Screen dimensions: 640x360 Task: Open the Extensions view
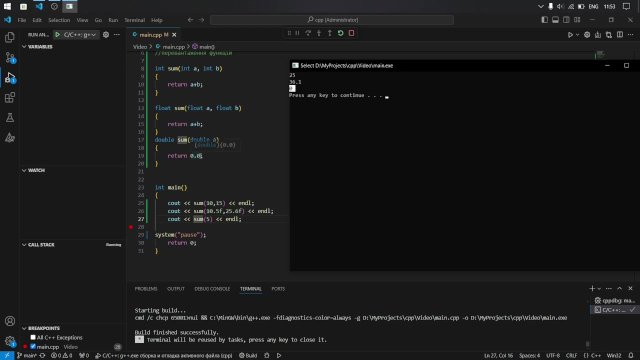click(x=10, y=98)
